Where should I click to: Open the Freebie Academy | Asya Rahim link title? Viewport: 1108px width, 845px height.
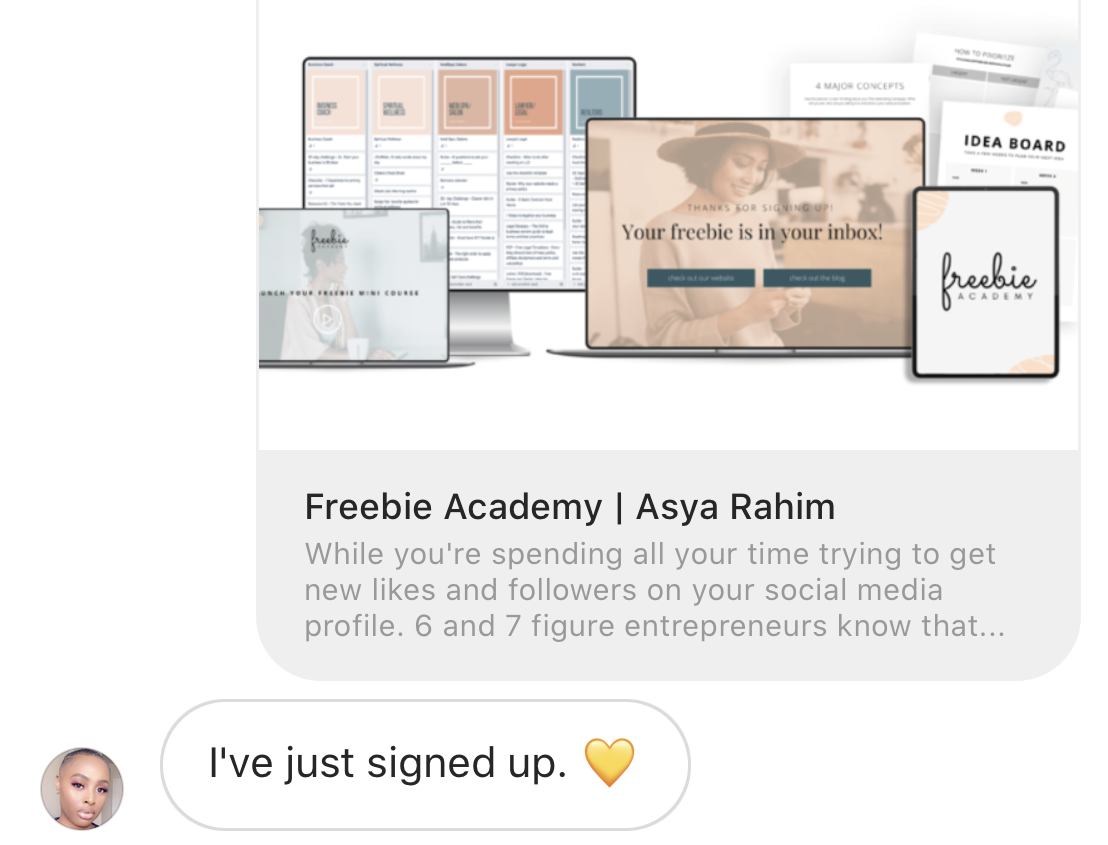(570, 507)
